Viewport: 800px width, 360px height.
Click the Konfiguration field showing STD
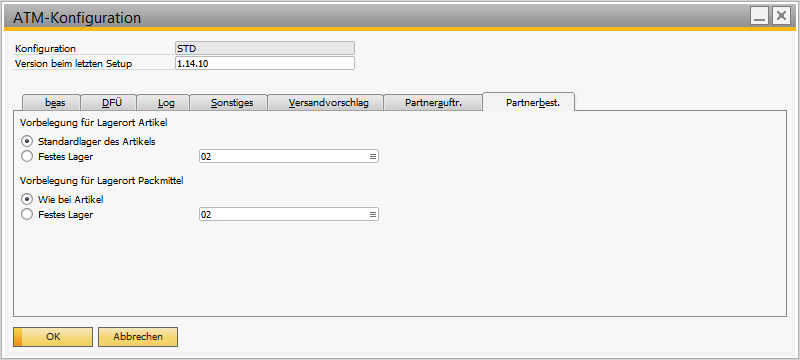[x=265, y=48]
